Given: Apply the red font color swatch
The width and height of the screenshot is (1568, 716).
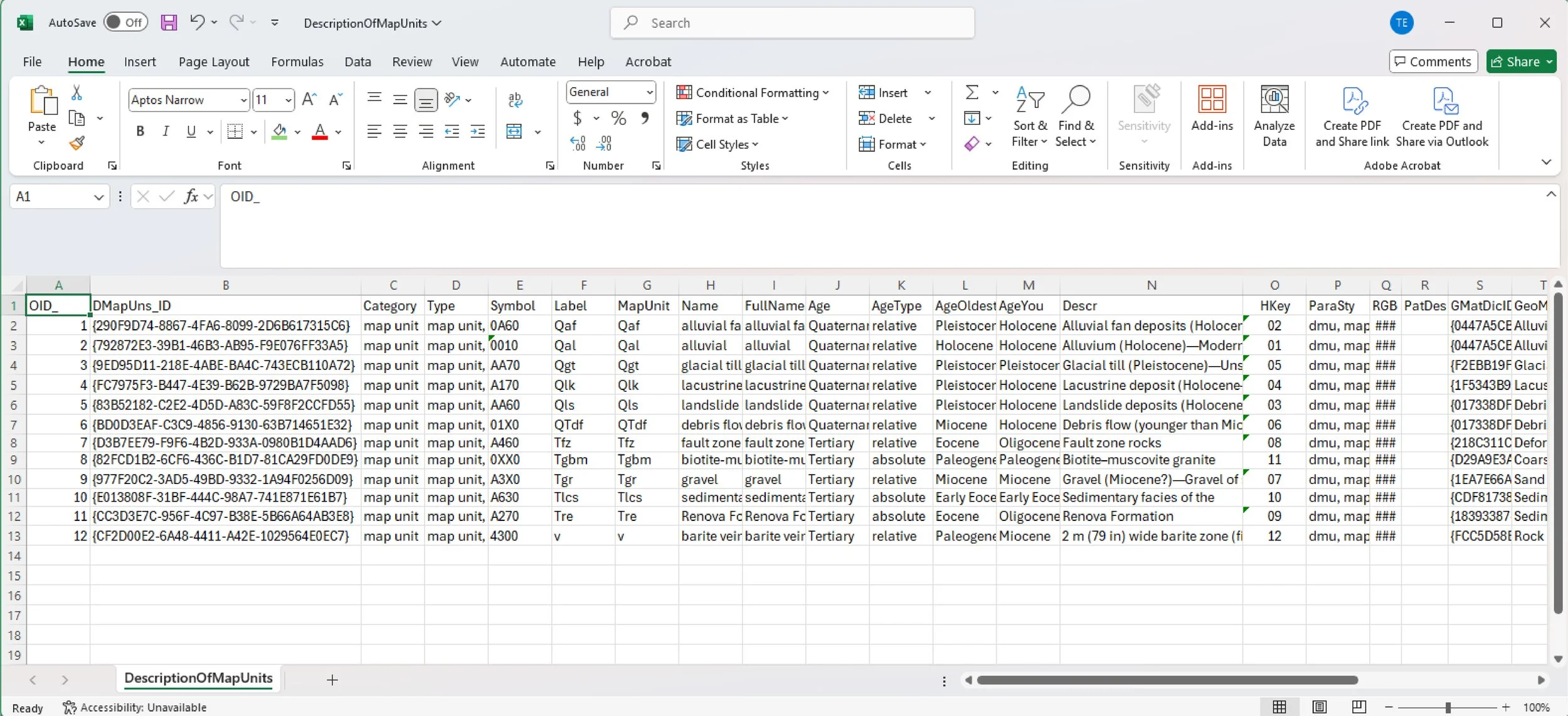Looking at the screenshot, I should pyautogui.click(x=320, y=132).
